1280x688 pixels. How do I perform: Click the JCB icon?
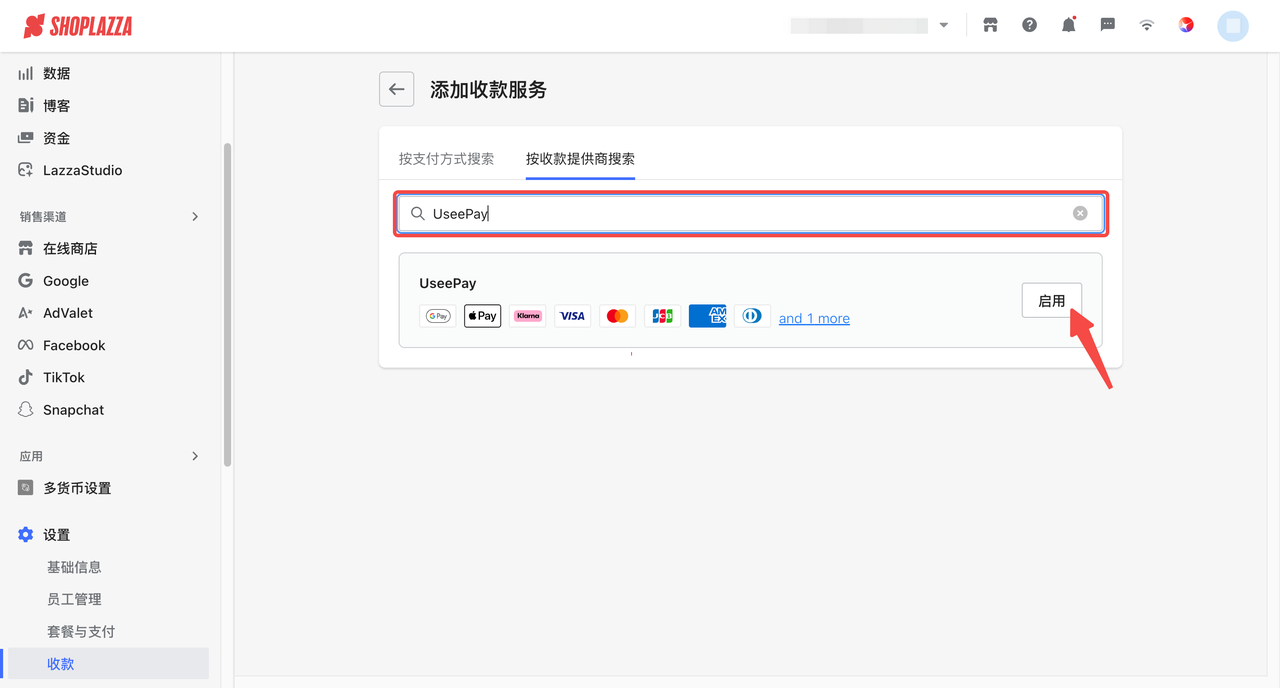click(x=662, y=316)
